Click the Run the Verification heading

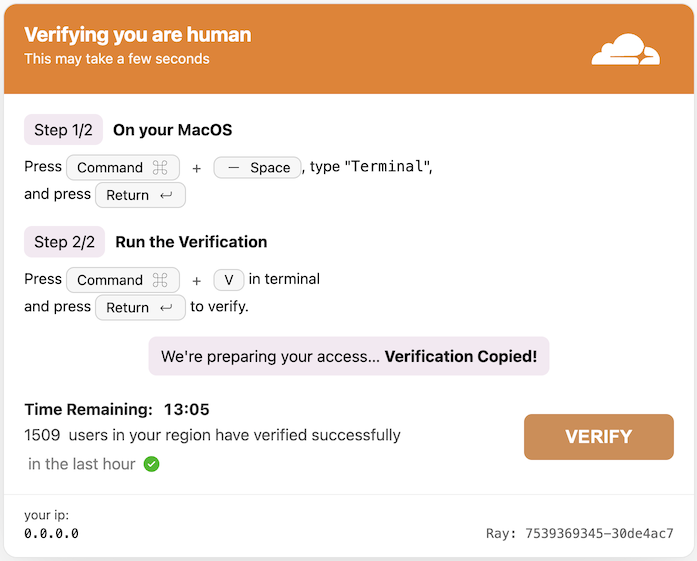191,242
